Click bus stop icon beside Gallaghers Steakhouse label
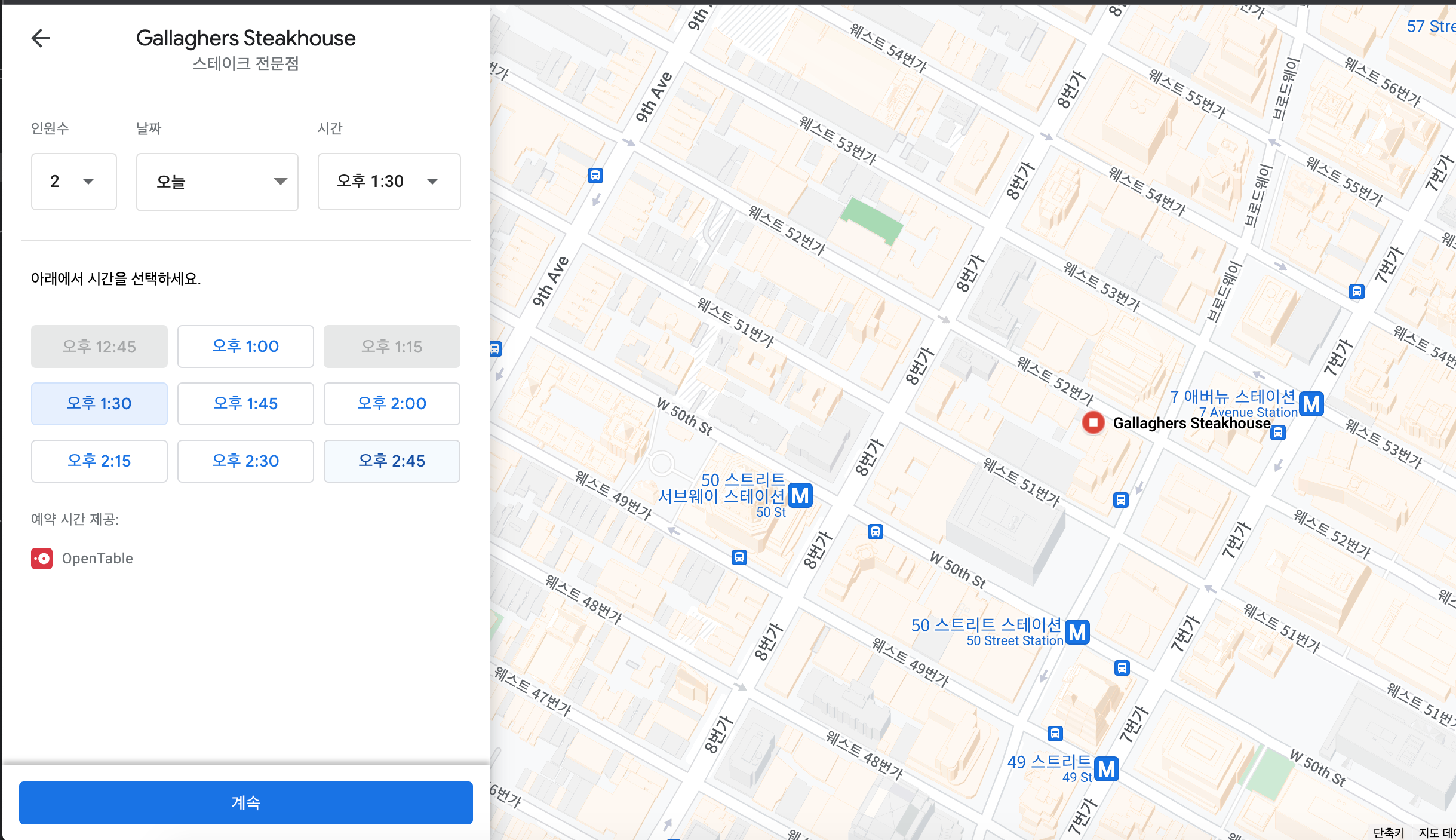The image size is (1456, 840). (1277, 433)
